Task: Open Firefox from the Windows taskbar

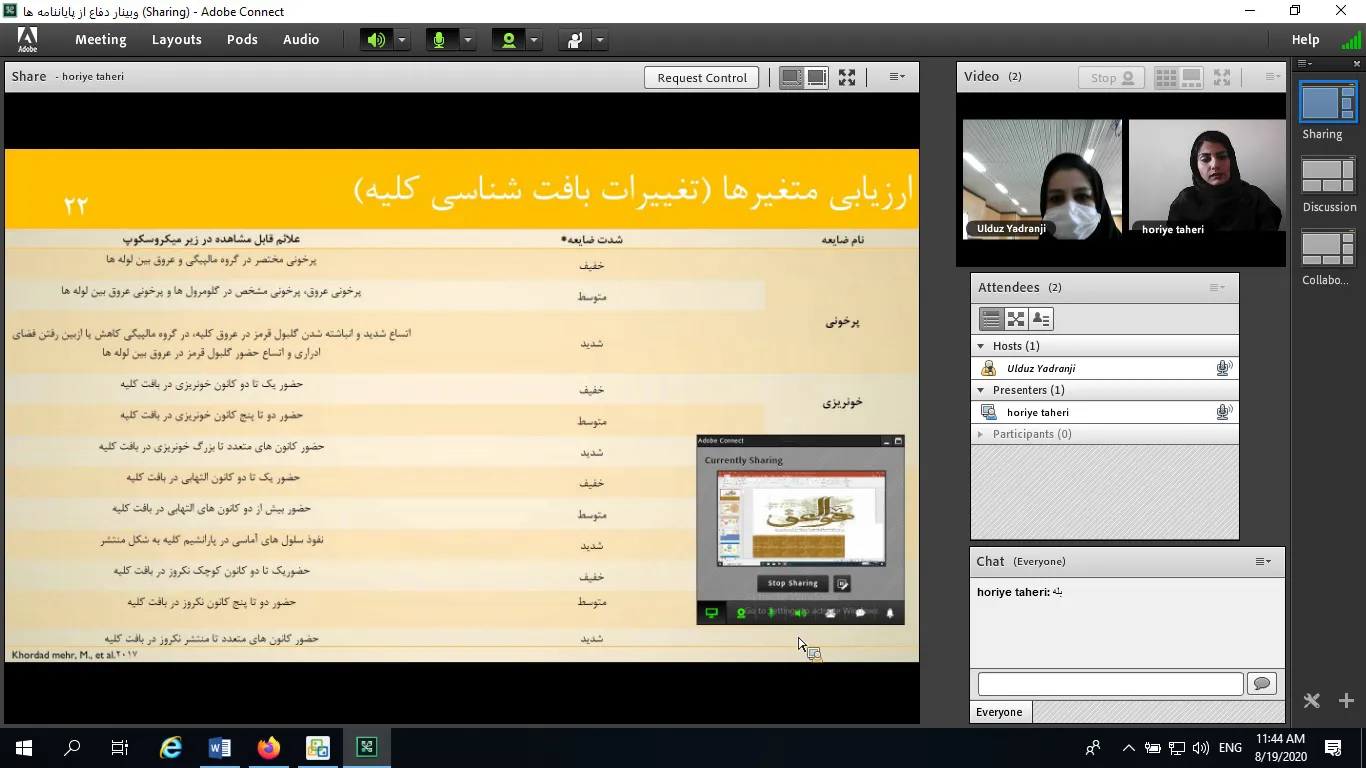Action: (x=268, y=747)
